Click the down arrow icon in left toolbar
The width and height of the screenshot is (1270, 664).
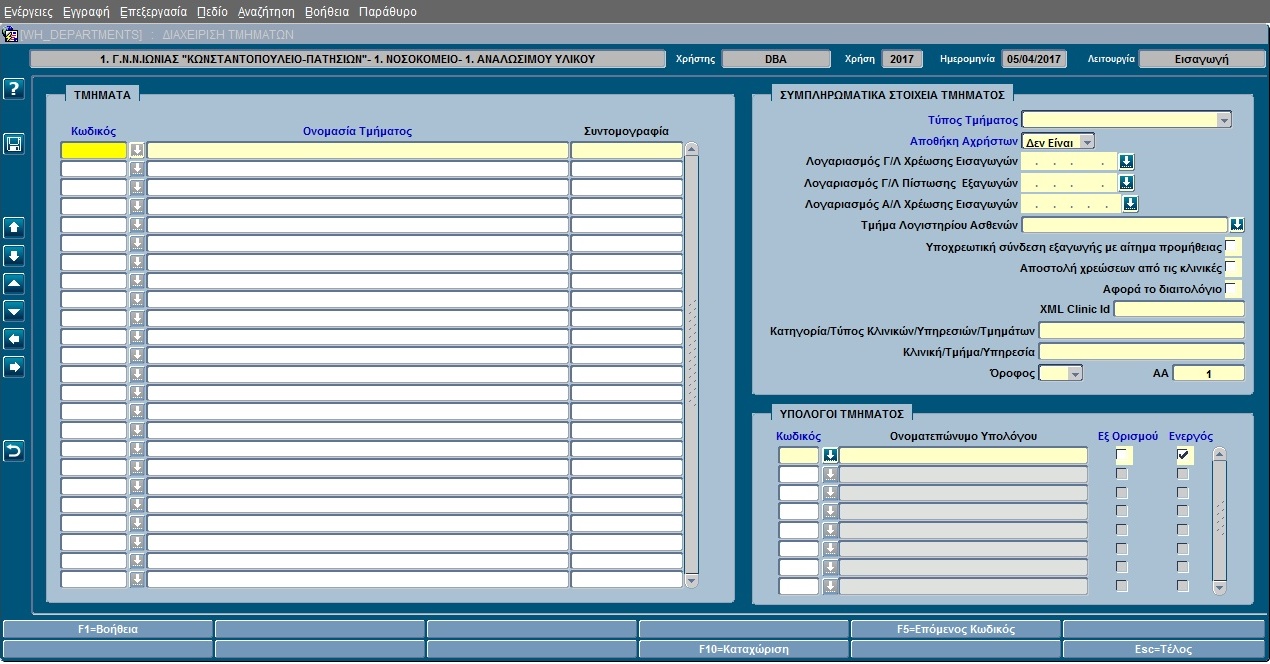pos(14,256)
